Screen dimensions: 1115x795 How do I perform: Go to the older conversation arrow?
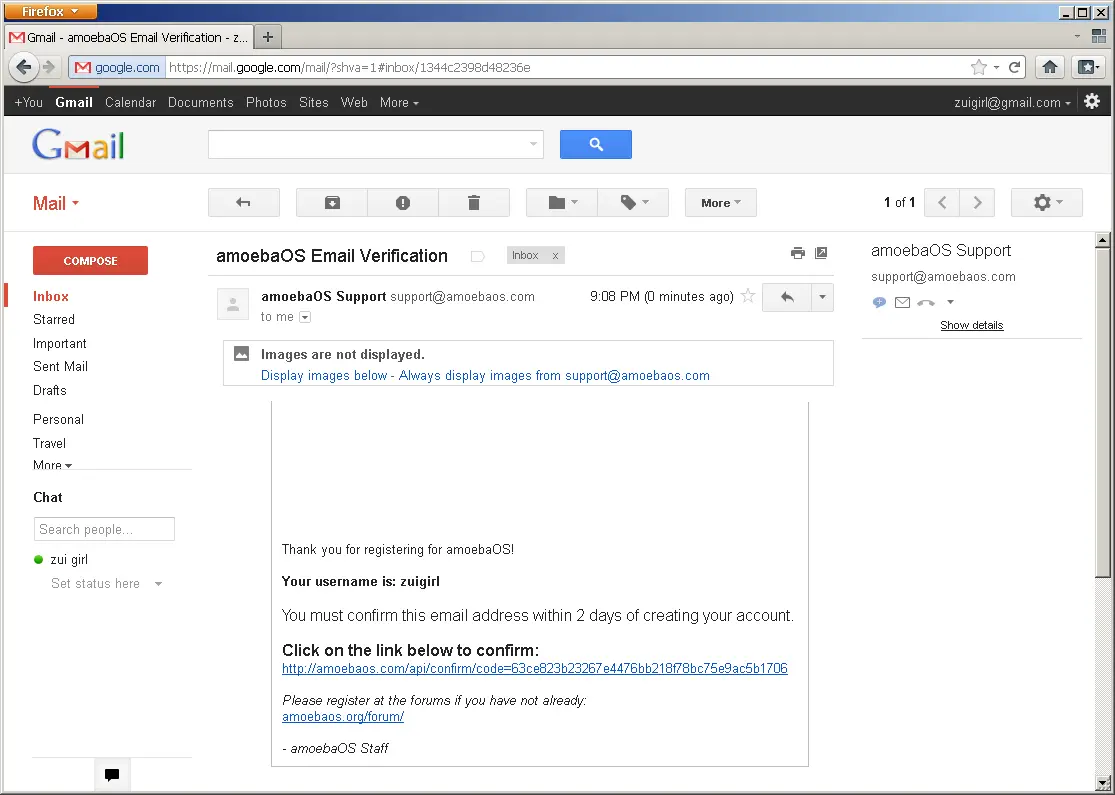(x=977, y=203)
